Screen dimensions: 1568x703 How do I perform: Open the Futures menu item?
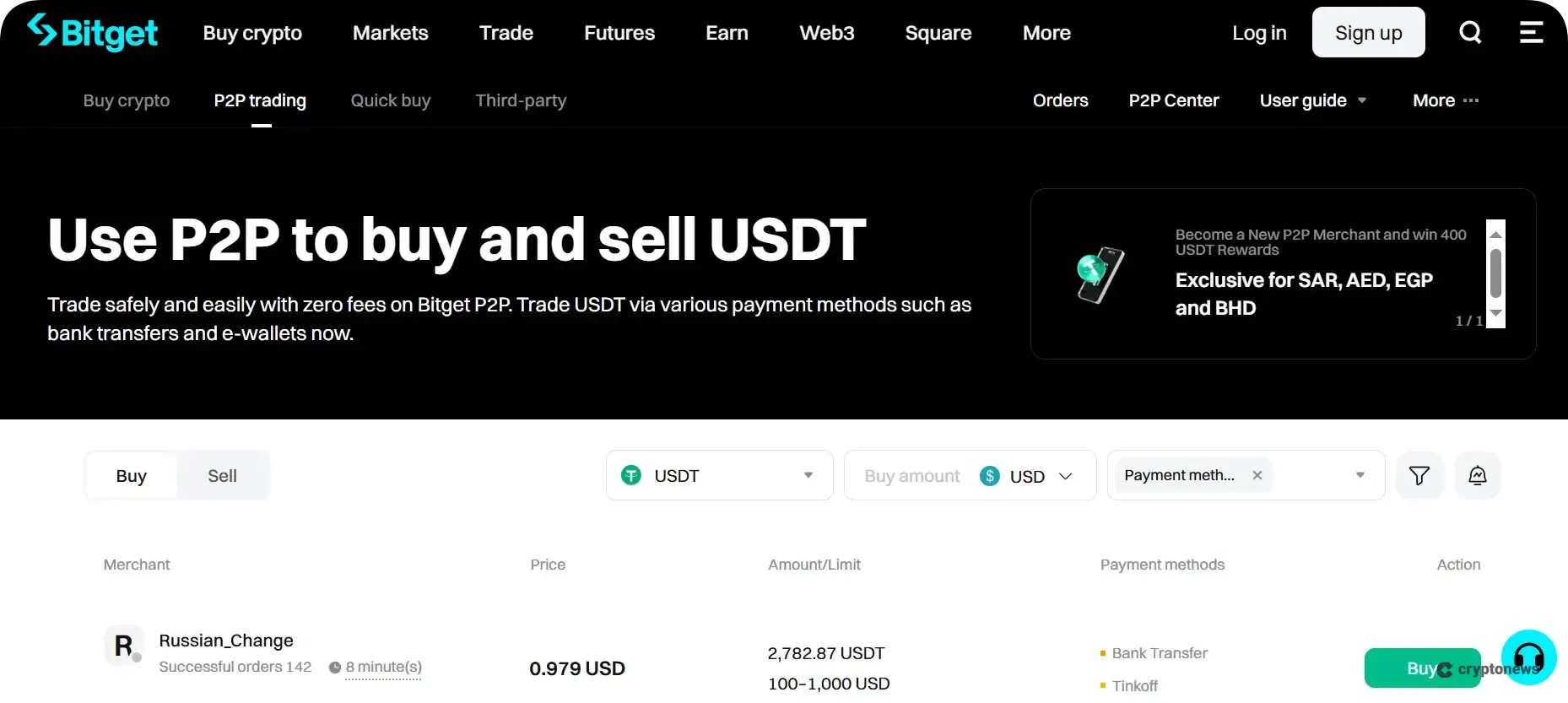pyautogui.click(x=619, y=32)
